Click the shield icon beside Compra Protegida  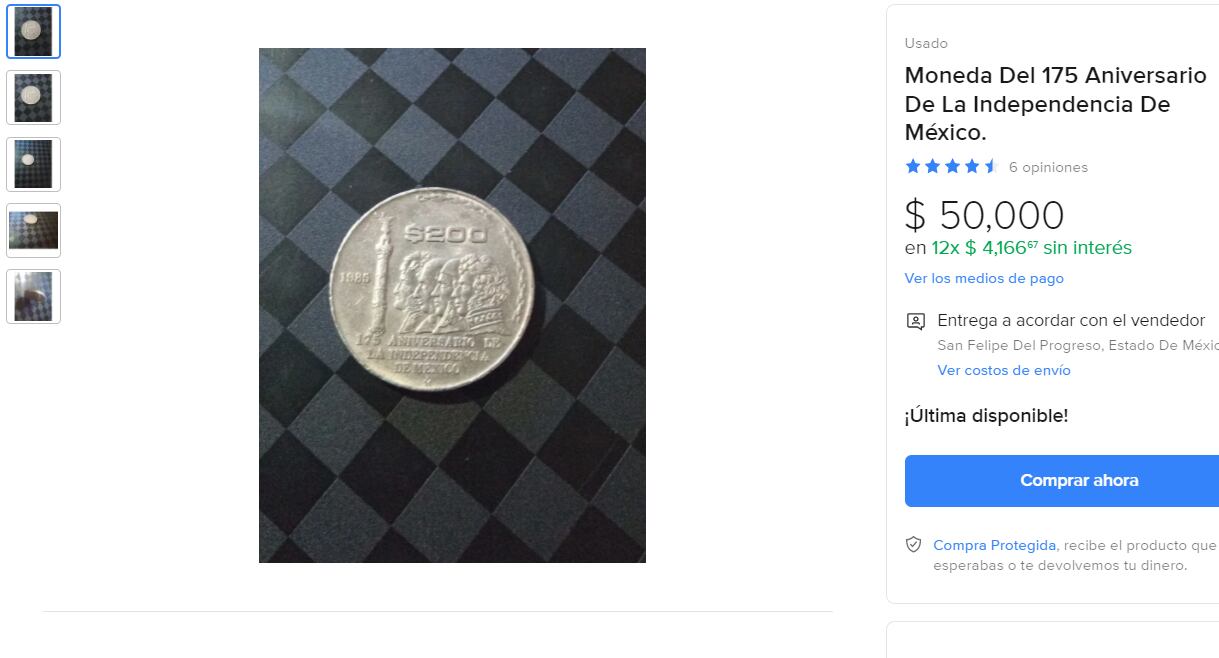tap(913, 545)
